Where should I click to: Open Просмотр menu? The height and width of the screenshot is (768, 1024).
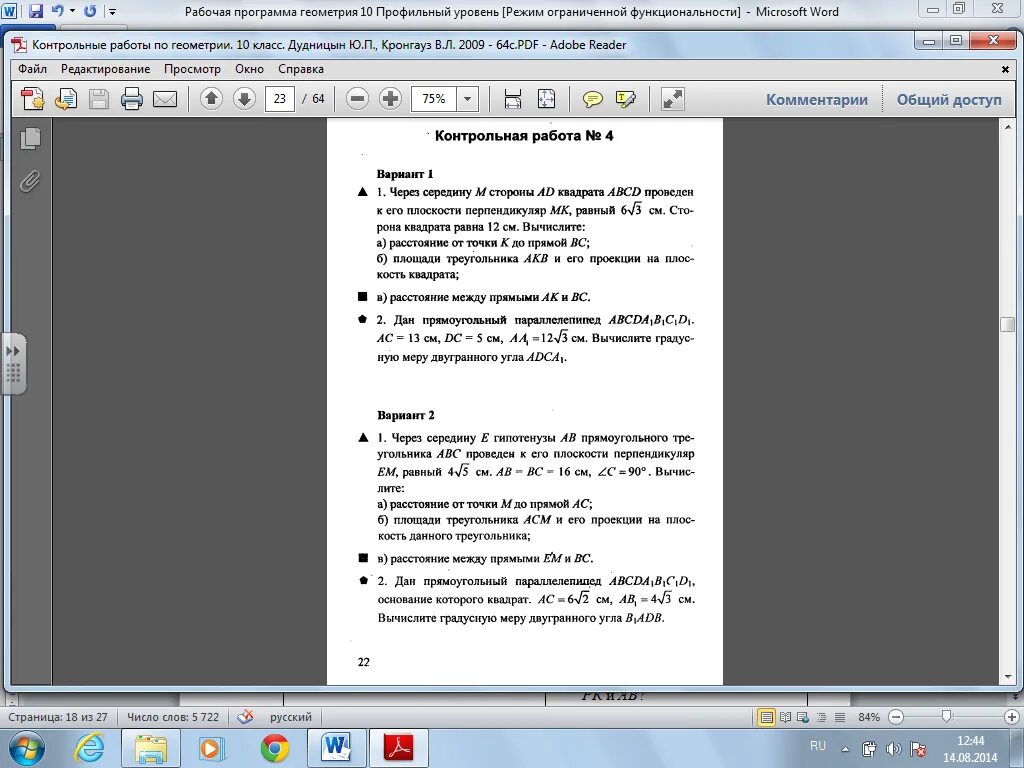click(x=192, y=69)
